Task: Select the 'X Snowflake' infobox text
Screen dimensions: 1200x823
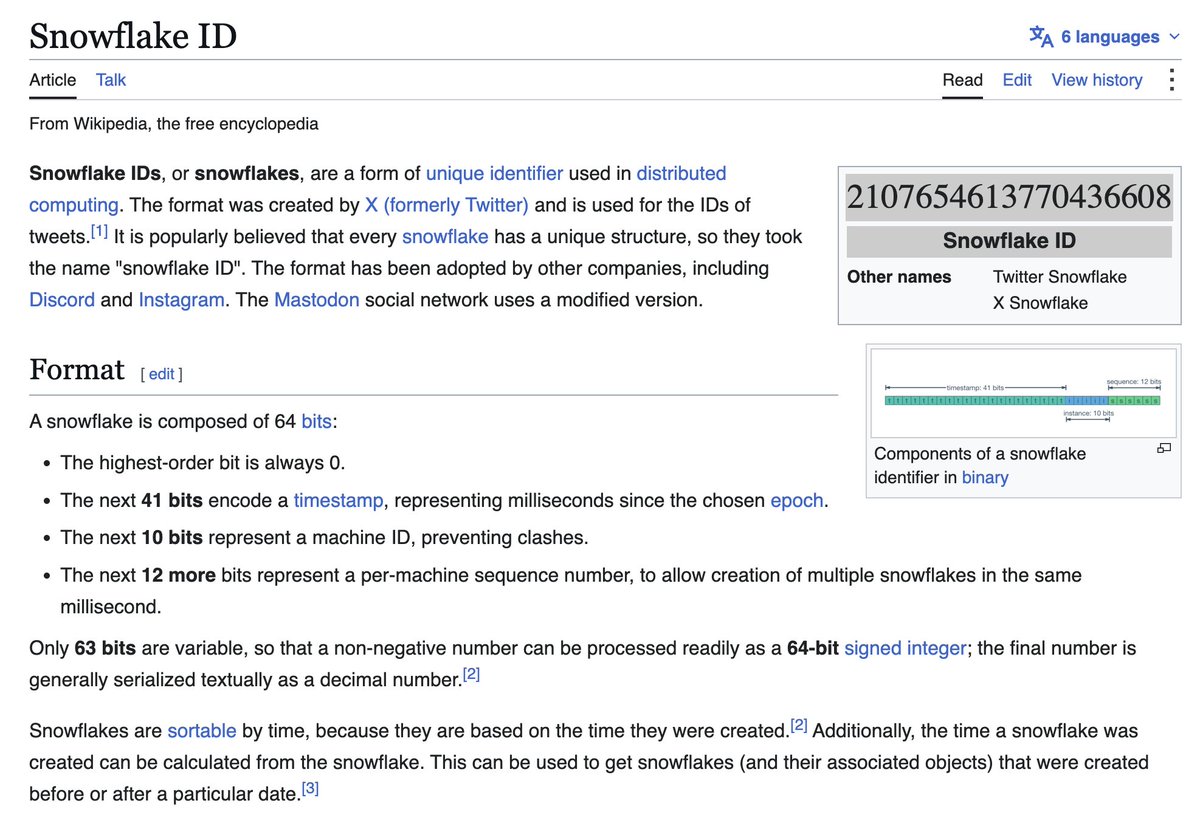Action: tap(1040, 303)
